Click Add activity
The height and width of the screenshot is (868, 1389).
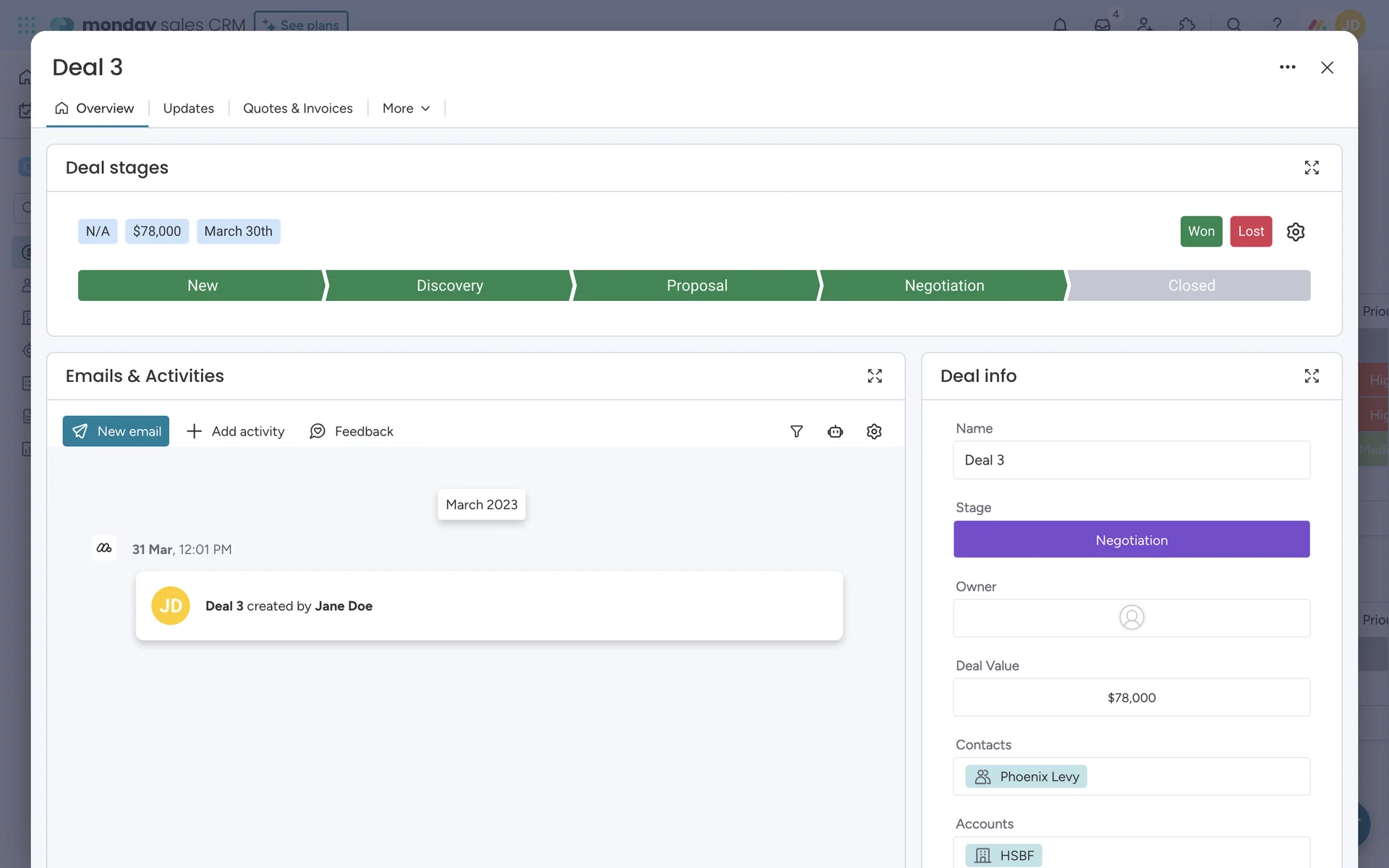pos(236,431)
